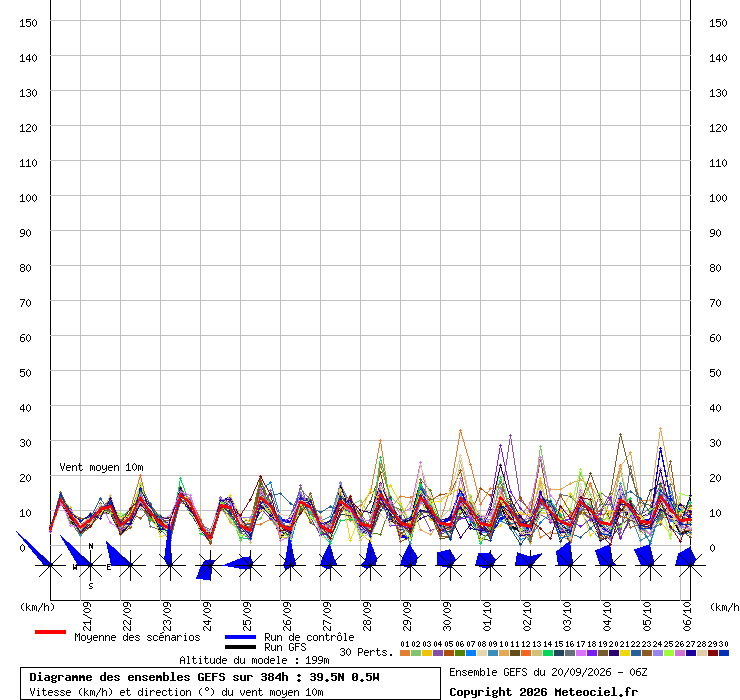The height and width of the screenshot is (700, 740).
Task: Click the orange perturbation 01 swatch
Action: [x=404, y=653]
